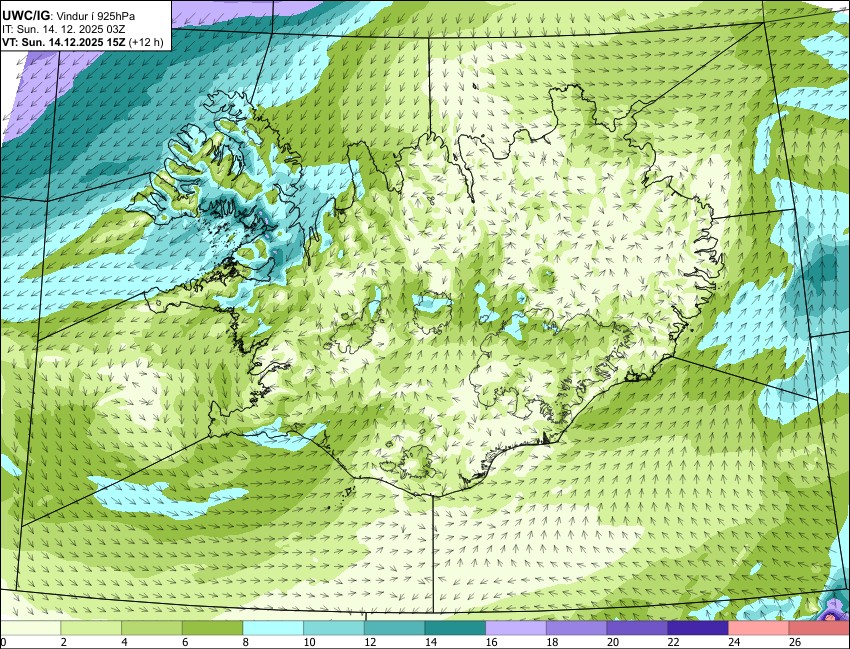850x649 pixels.
Task: Click the legend value 20
Action: (x=613, y=642)
